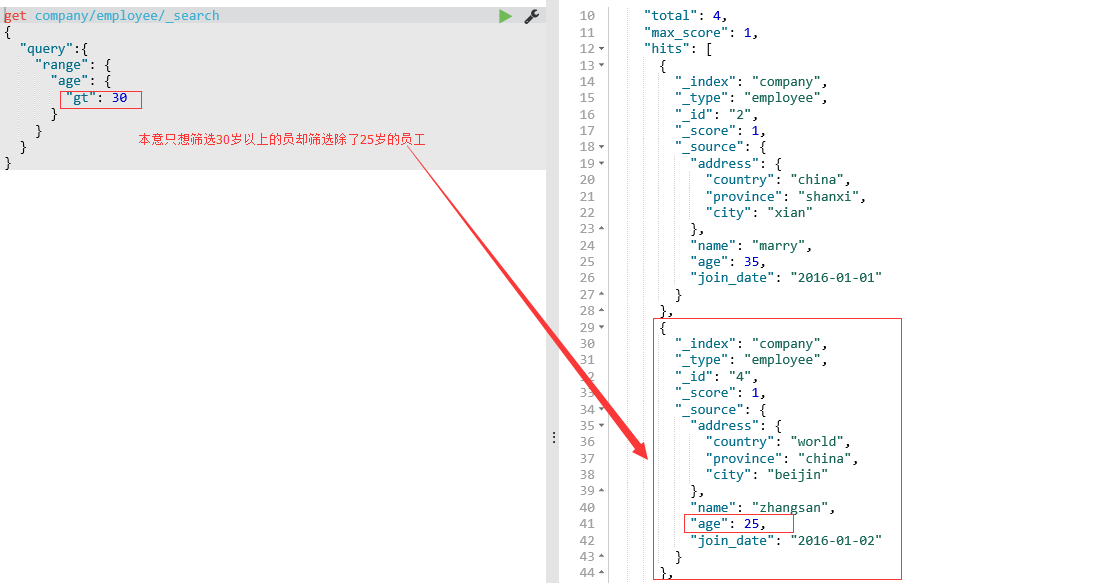This screenshot has width=1113, height=583.
Task: Click the "name": "zhangsan" line
Action: [762, 508]
